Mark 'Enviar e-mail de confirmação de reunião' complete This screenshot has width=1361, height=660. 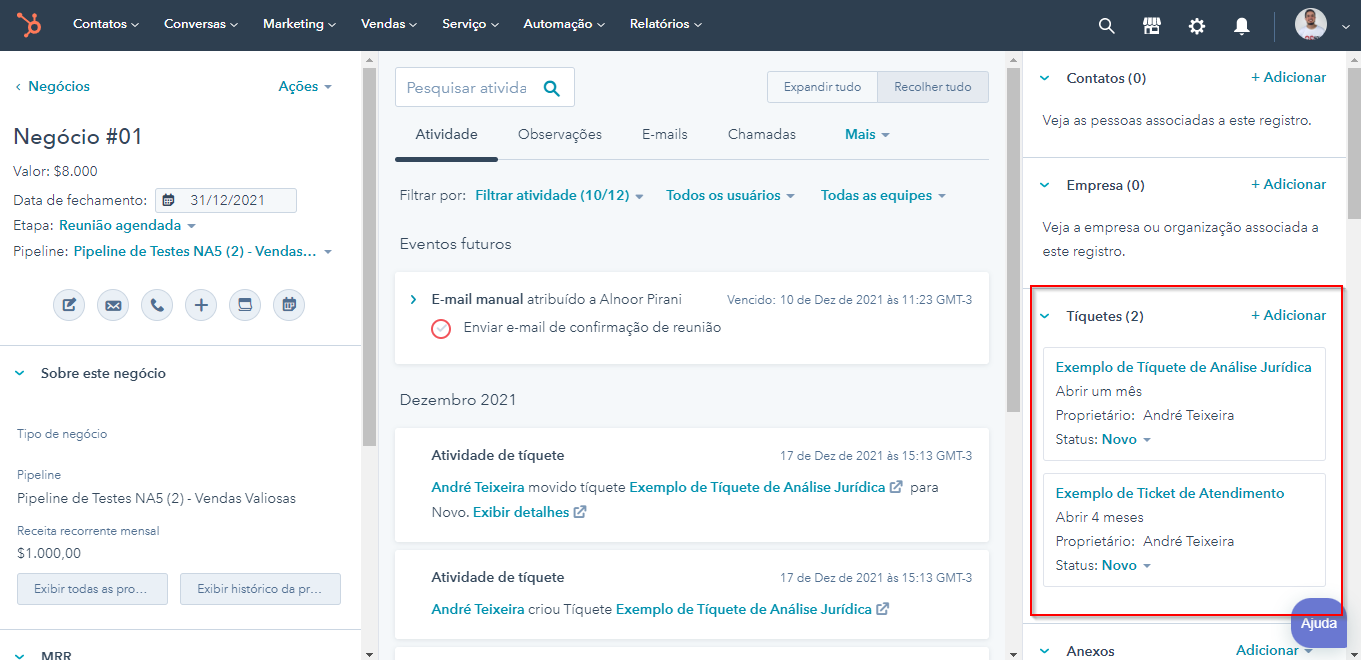coord(441,328)
